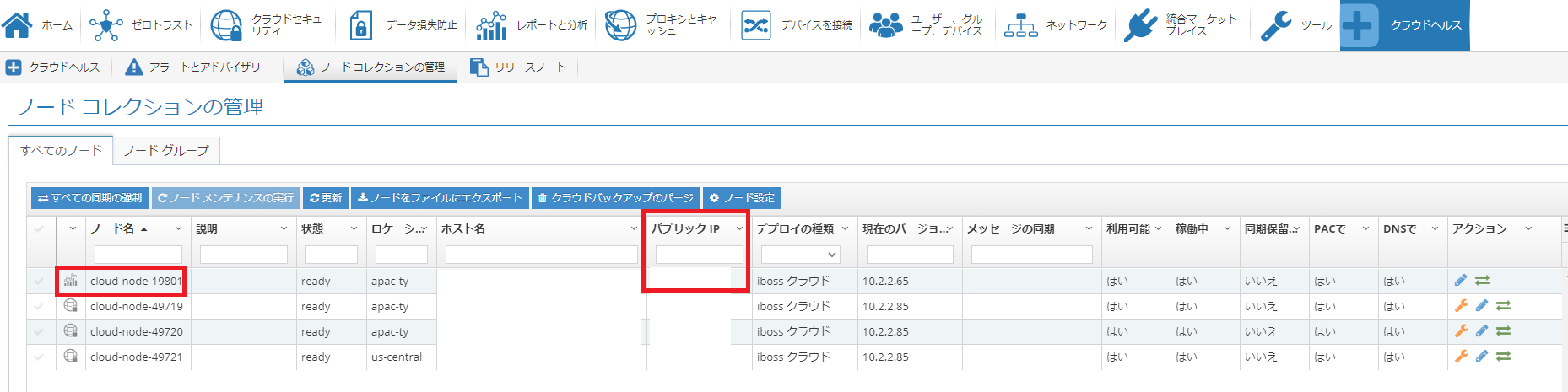Click ノード メンテナンスの実行 button

225,198
